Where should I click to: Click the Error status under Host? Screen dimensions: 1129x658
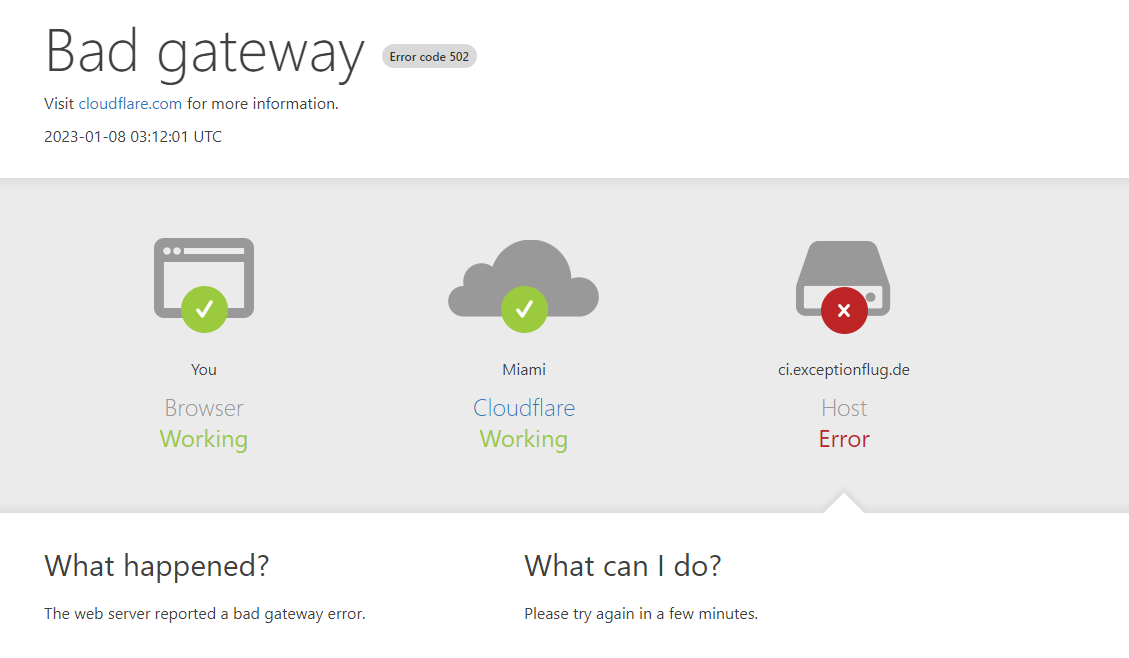tap(843, 439)
